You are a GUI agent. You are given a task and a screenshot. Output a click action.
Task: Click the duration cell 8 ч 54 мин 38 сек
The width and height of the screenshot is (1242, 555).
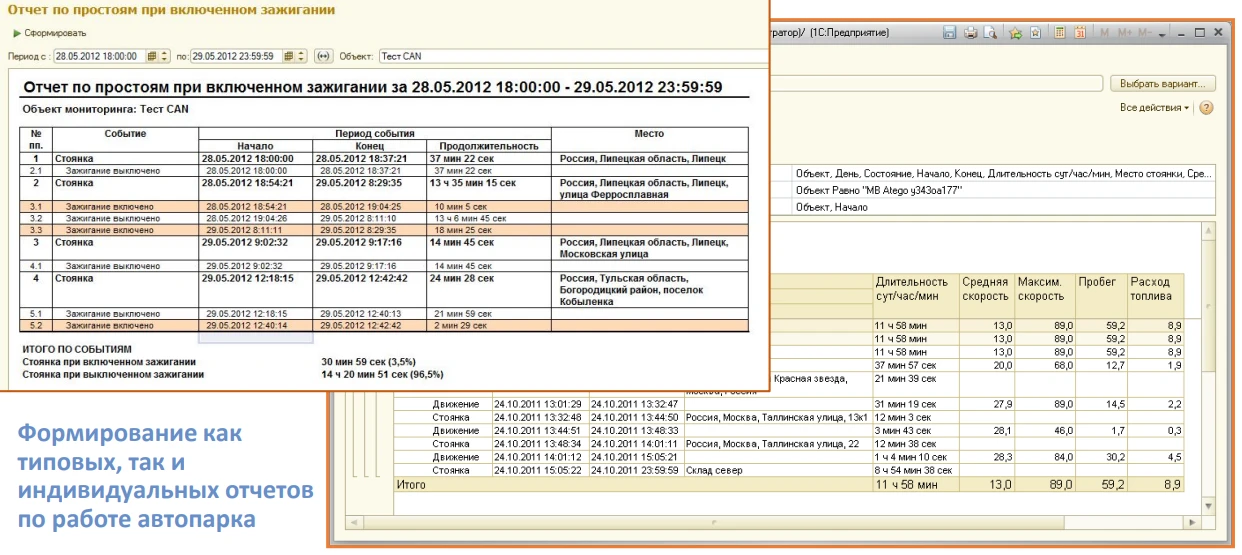[916, 470]
